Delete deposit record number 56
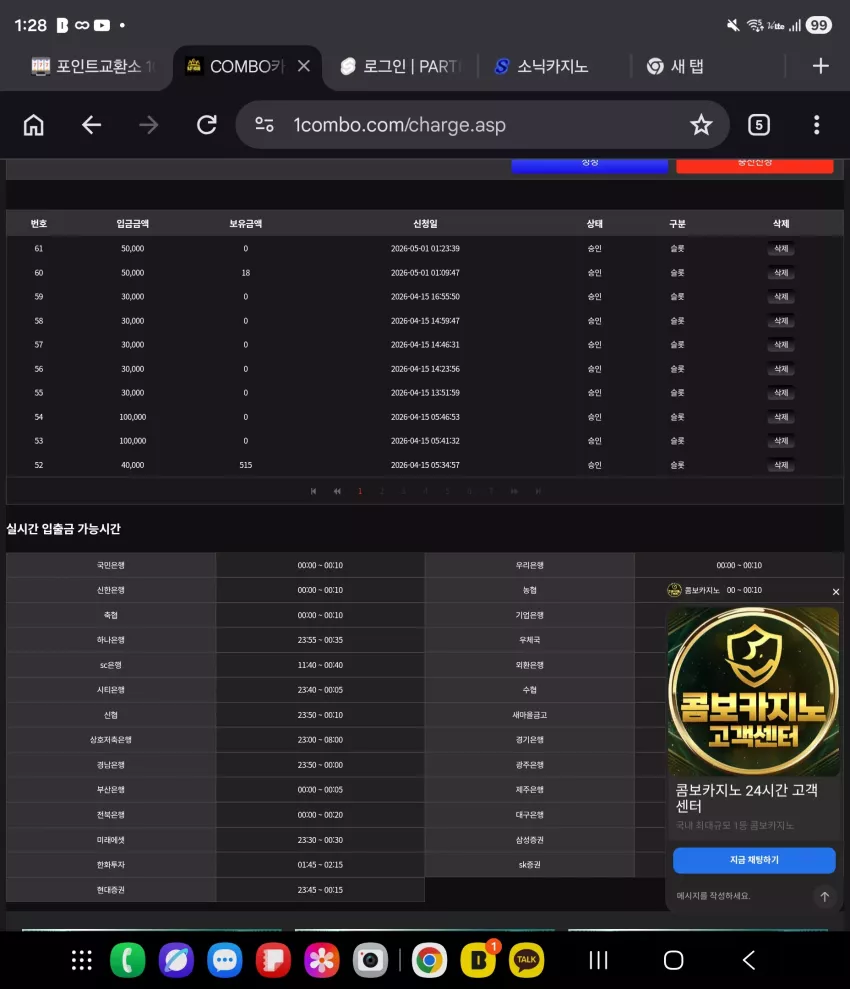The width and height of the screenshot is (850, 989). (781, 368)
